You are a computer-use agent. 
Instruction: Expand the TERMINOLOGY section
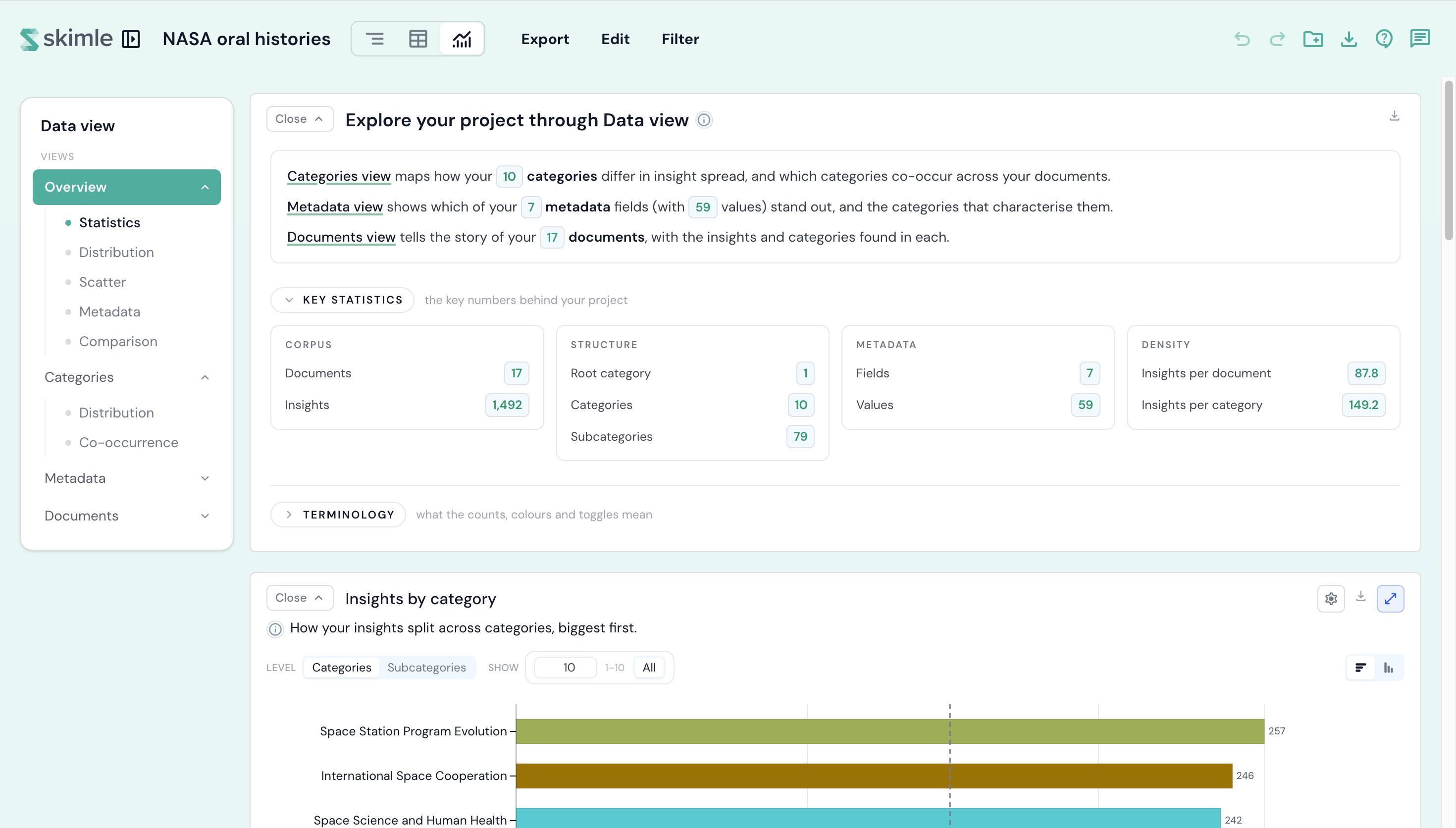(338, 515)
